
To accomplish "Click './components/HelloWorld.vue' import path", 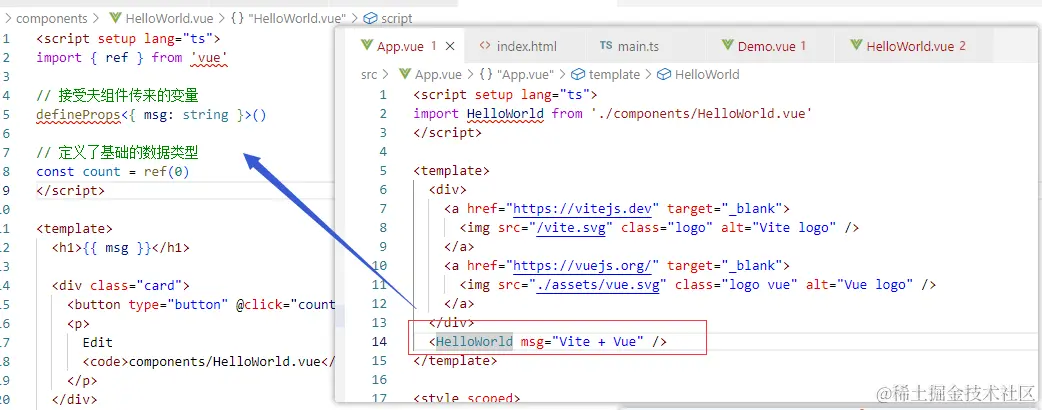I will point(701,114).
